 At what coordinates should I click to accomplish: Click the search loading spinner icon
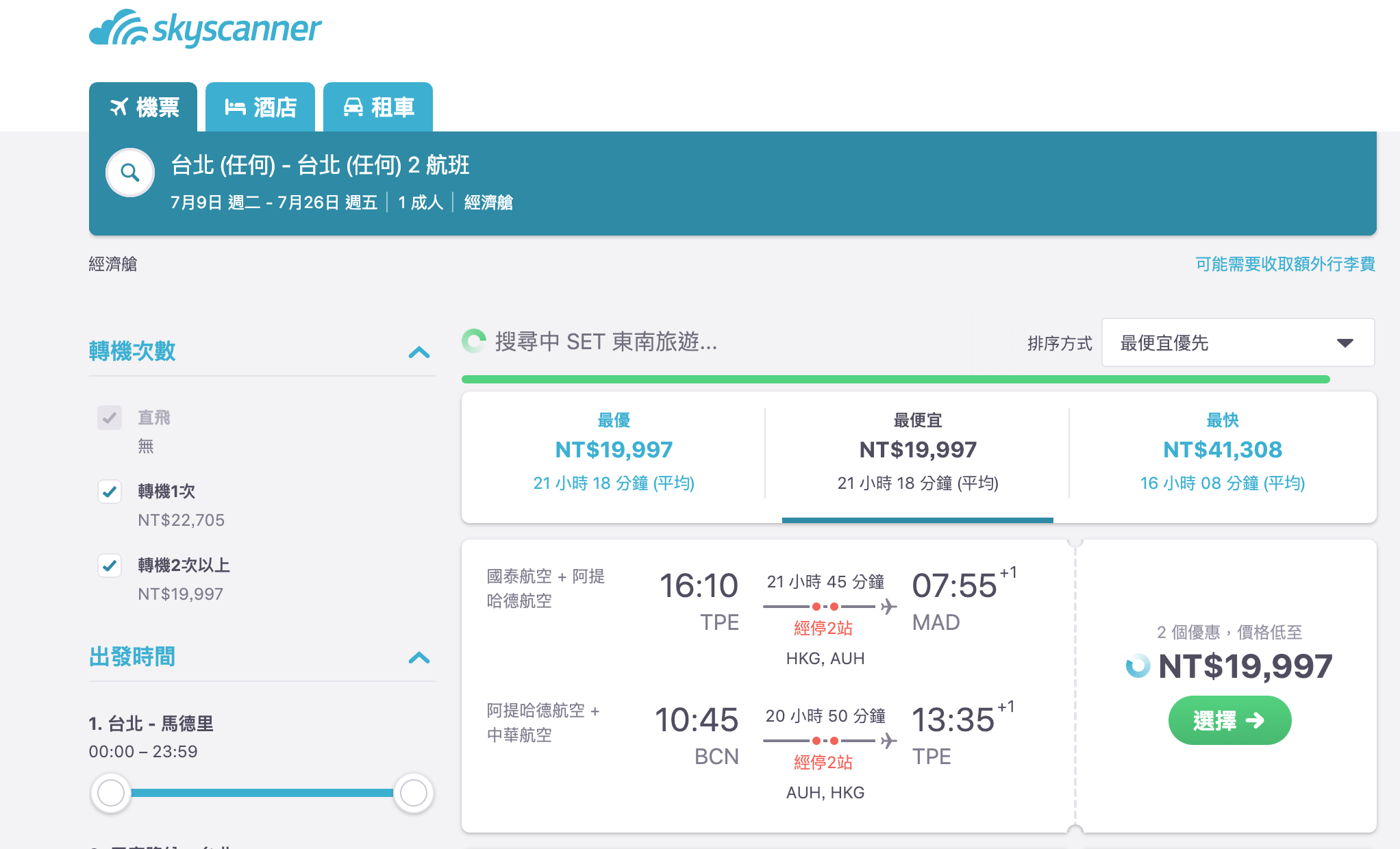(474, 341)
